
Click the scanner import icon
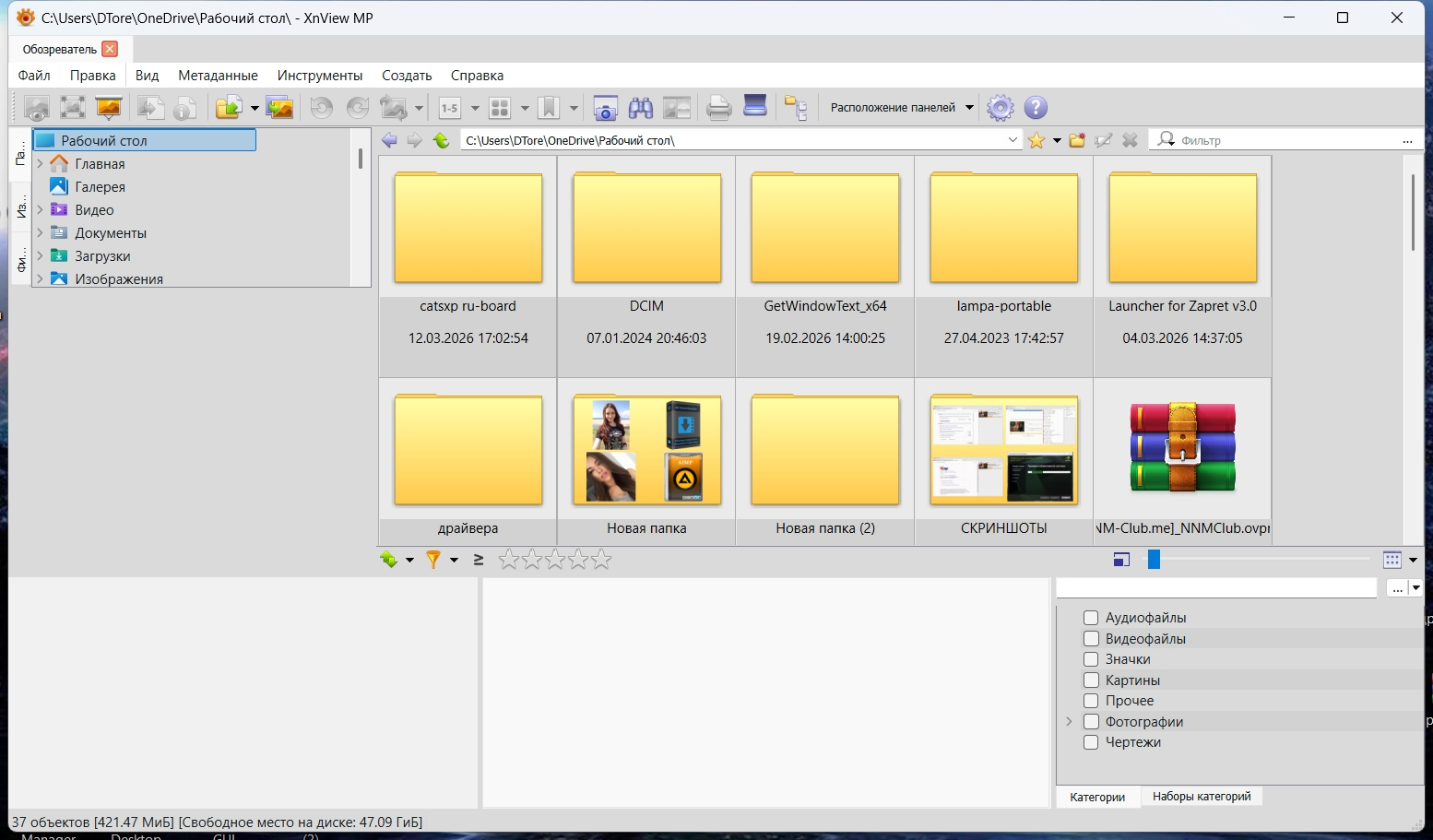pyautogui.click(x=755, y=107)
